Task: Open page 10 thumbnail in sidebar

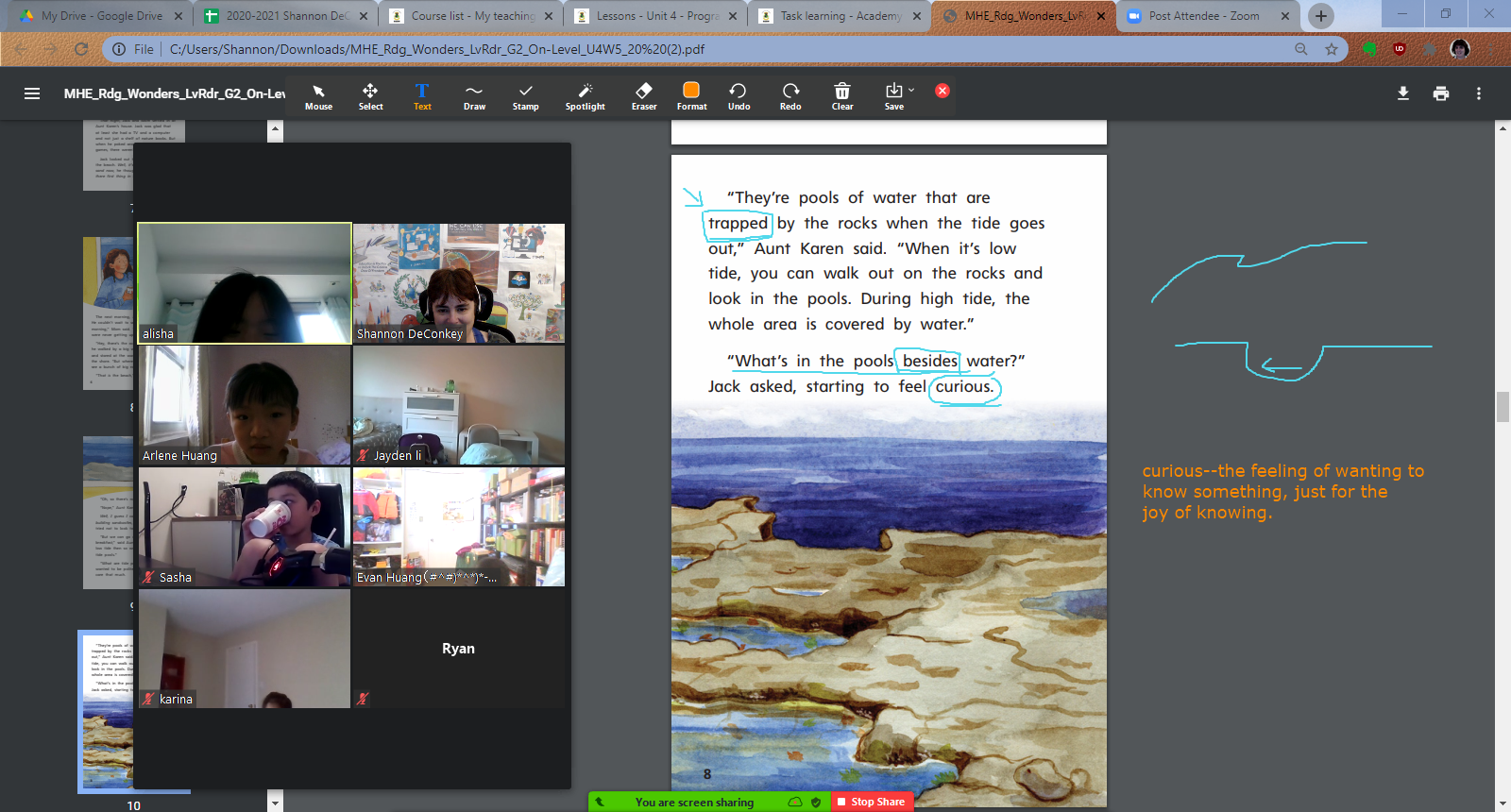Action: [106, 712]
